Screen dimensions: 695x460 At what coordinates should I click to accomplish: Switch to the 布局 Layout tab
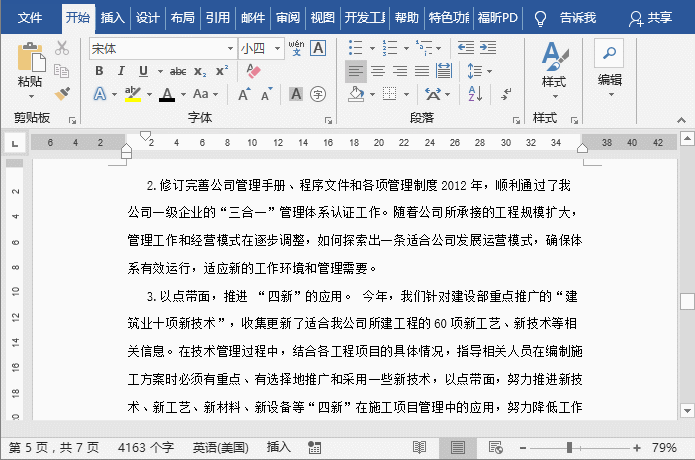(183, 18)
